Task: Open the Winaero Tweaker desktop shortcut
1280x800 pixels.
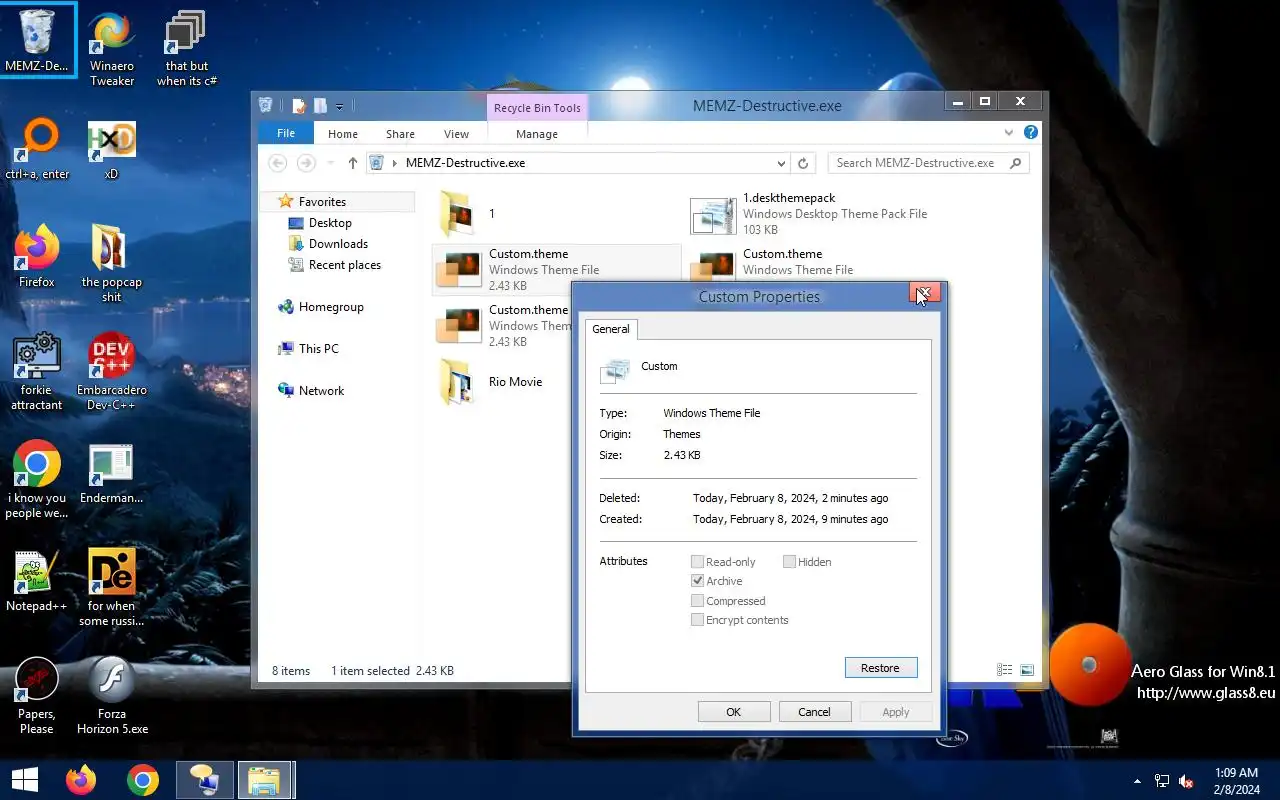Action: [112, 49]
